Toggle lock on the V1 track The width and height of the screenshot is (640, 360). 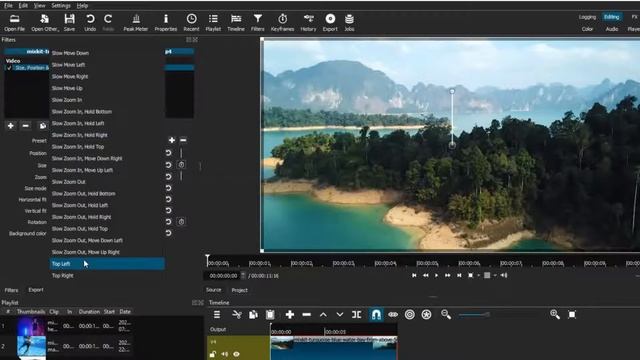(x=212, y=354)
